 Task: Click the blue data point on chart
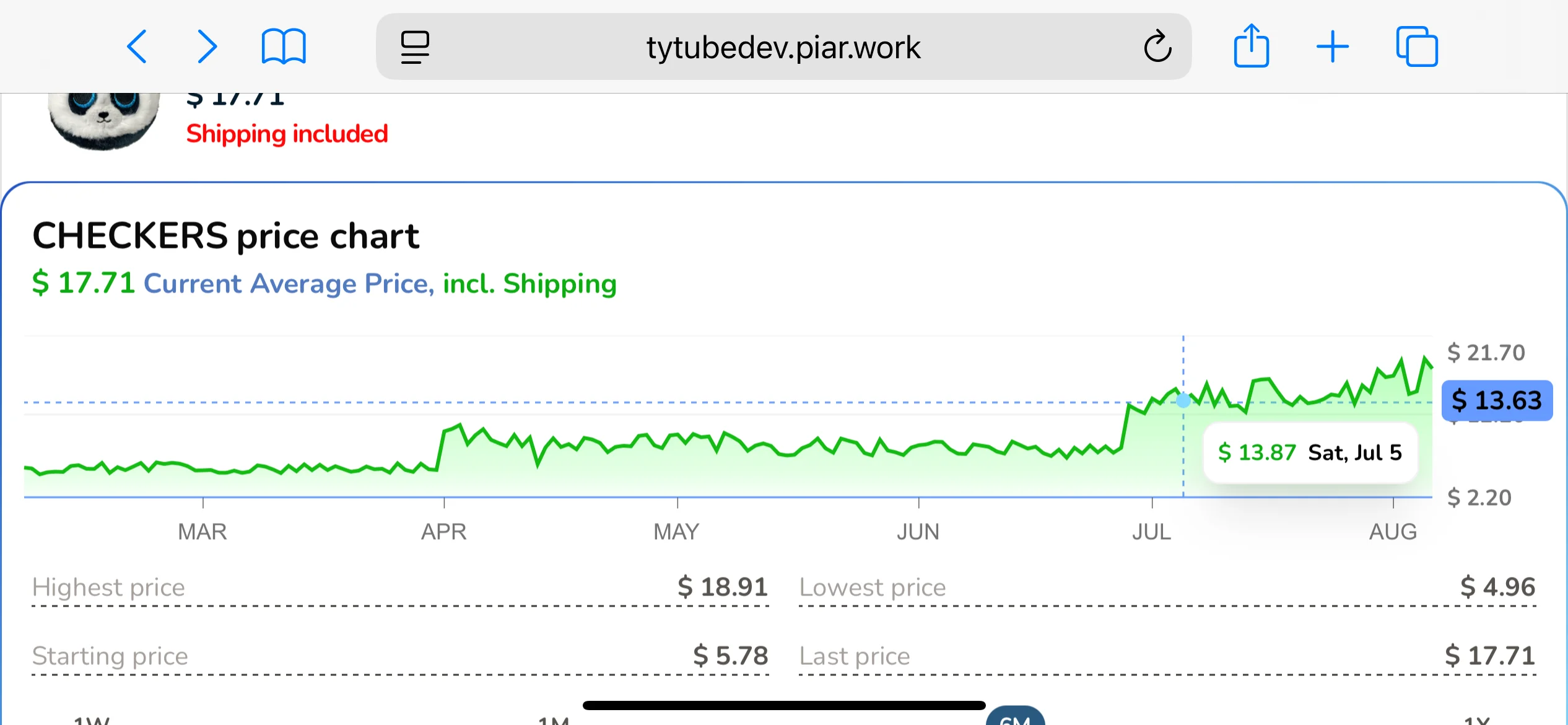pyautogui.click(x=1183, y=401)
